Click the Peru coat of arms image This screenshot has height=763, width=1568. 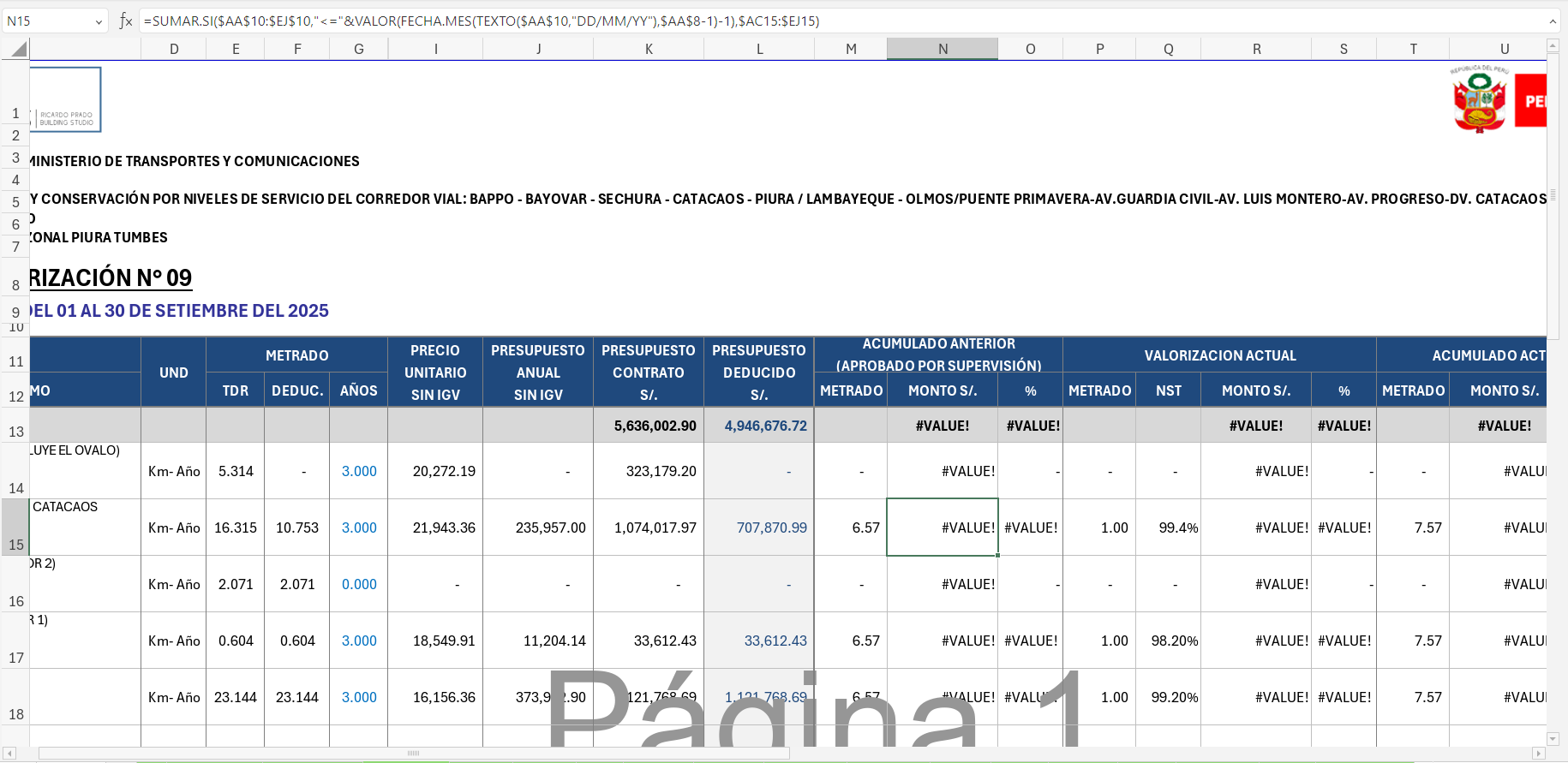point(1479,99)
